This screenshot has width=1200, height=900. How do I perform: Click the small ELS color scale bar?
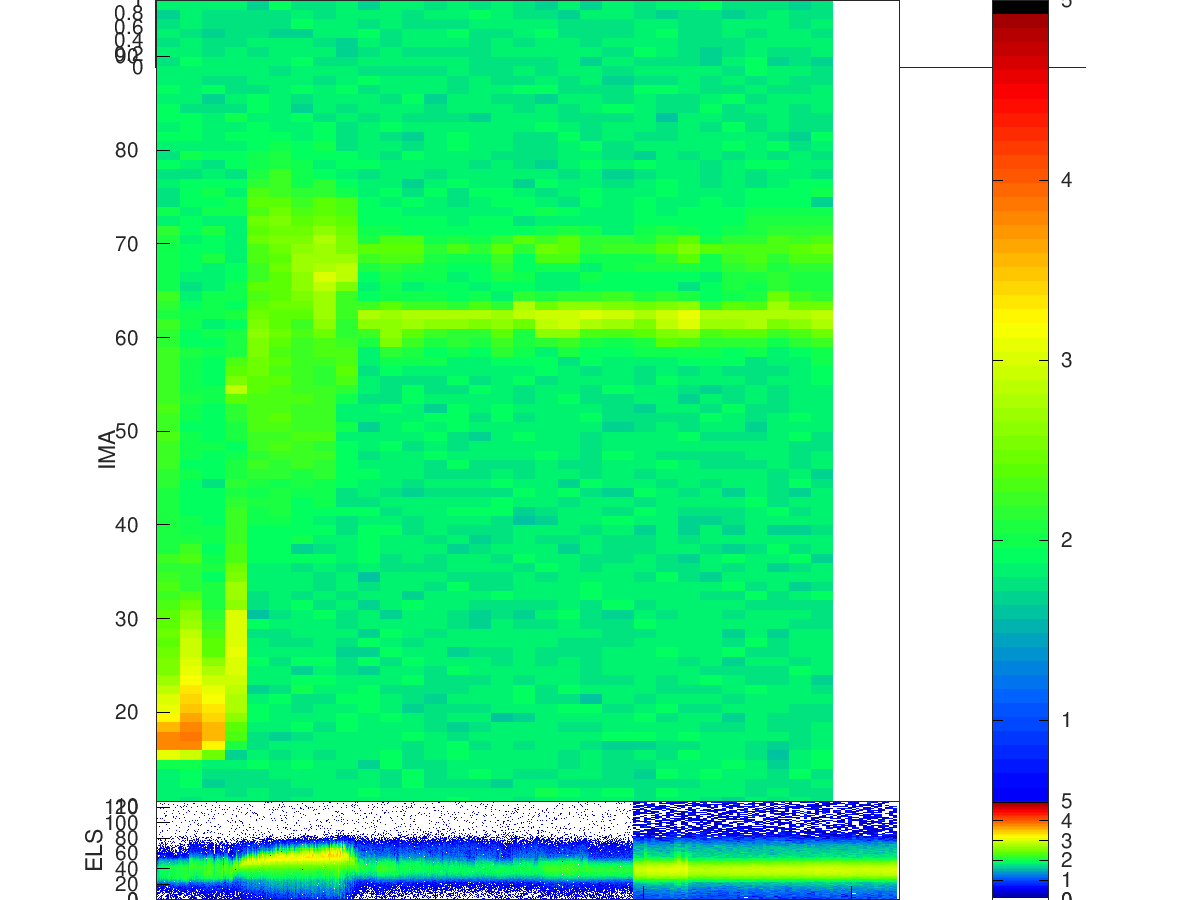1020,850
